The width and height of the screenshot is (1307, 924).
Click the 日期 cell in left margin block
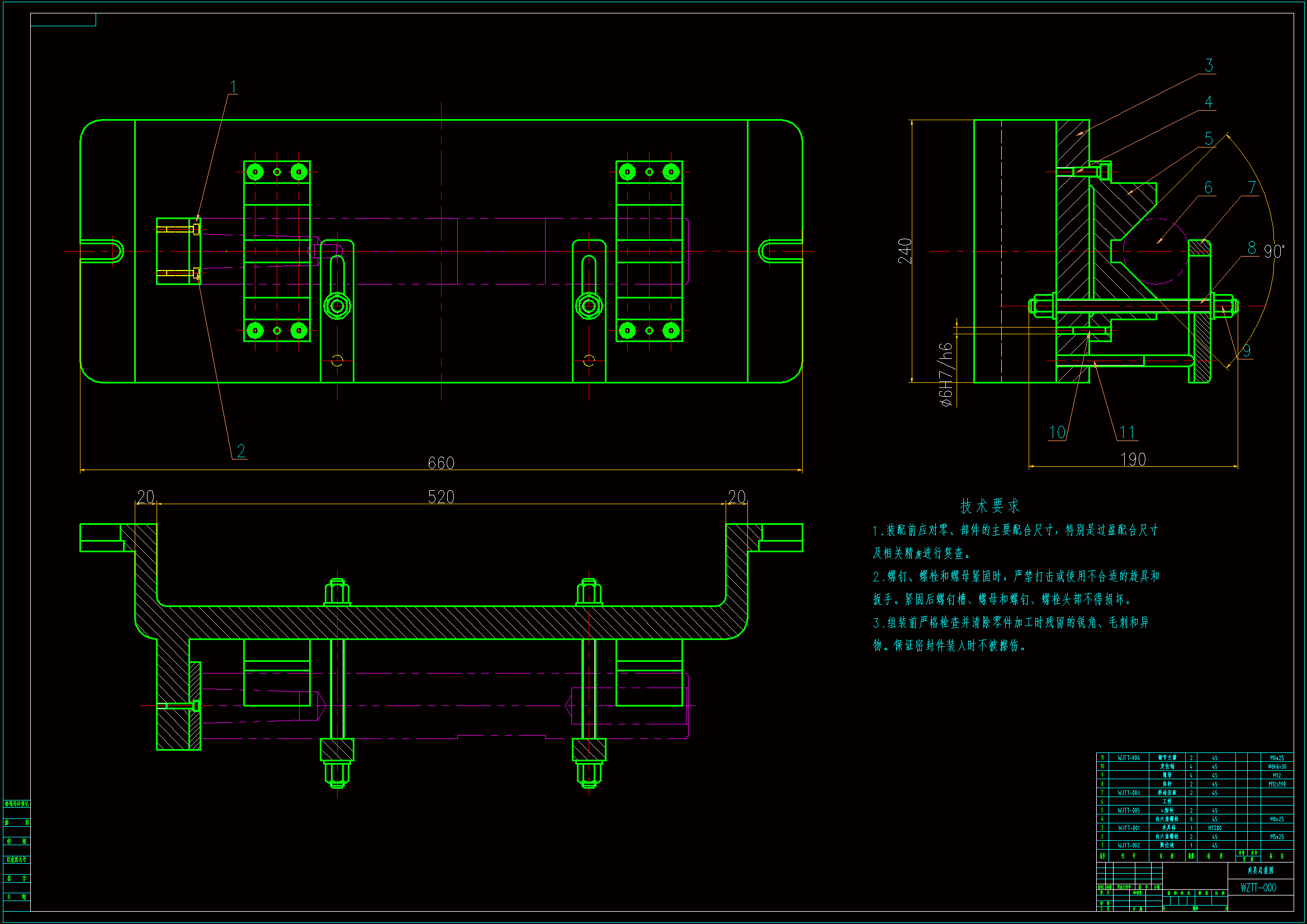coord(17,897)
